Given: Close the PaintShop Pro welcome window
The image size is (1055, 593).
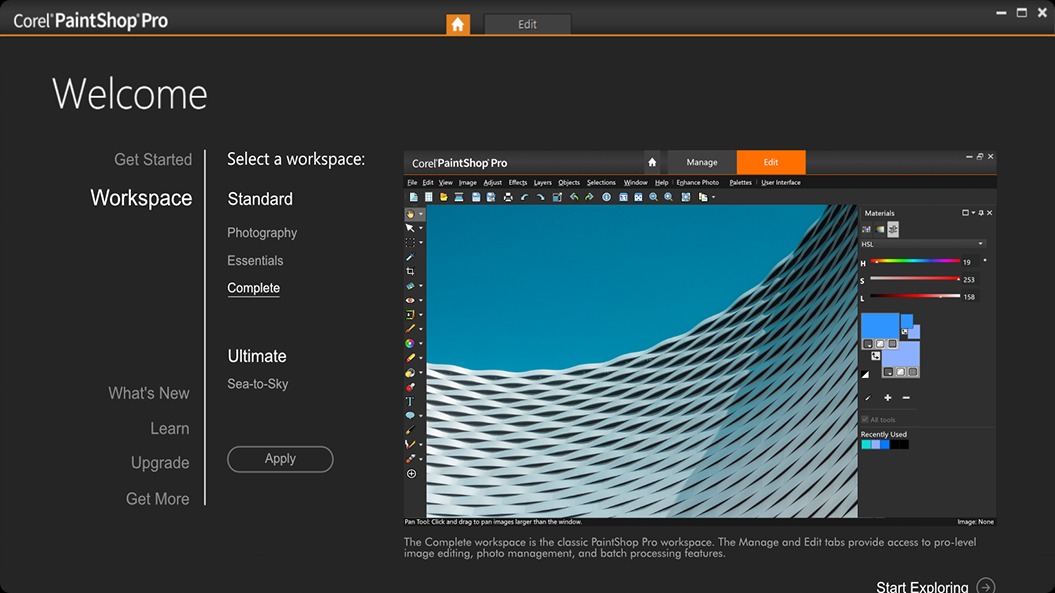Looking at the screenshot, I should click(x=1042, y=13).
